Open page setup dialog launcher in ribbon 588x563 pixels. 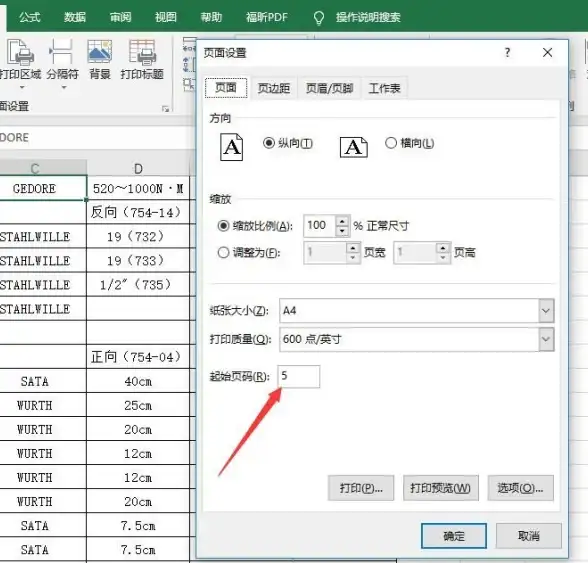tap(165, 109)
